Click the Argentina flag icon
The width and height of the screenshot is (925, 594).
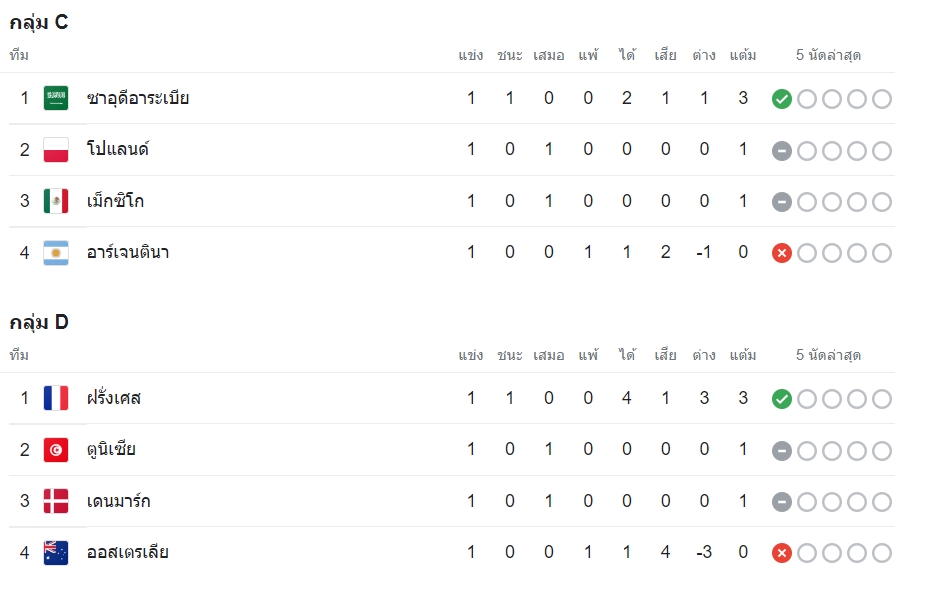(x=56, y=253)
